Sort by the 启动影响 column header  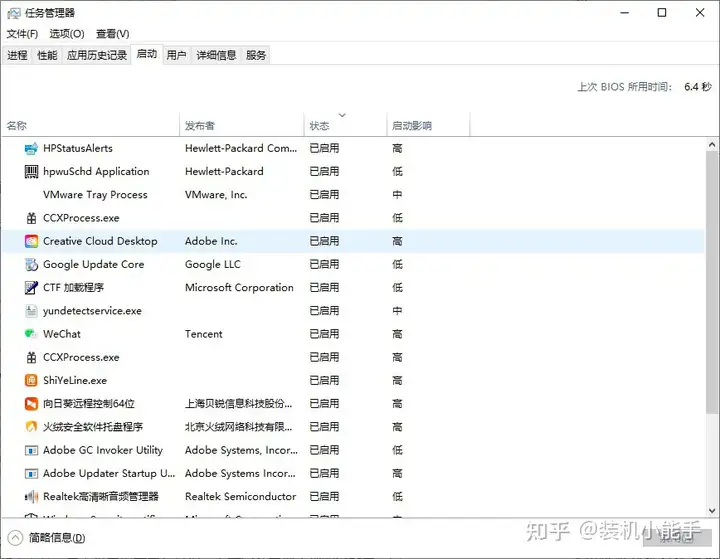[428, 124]
